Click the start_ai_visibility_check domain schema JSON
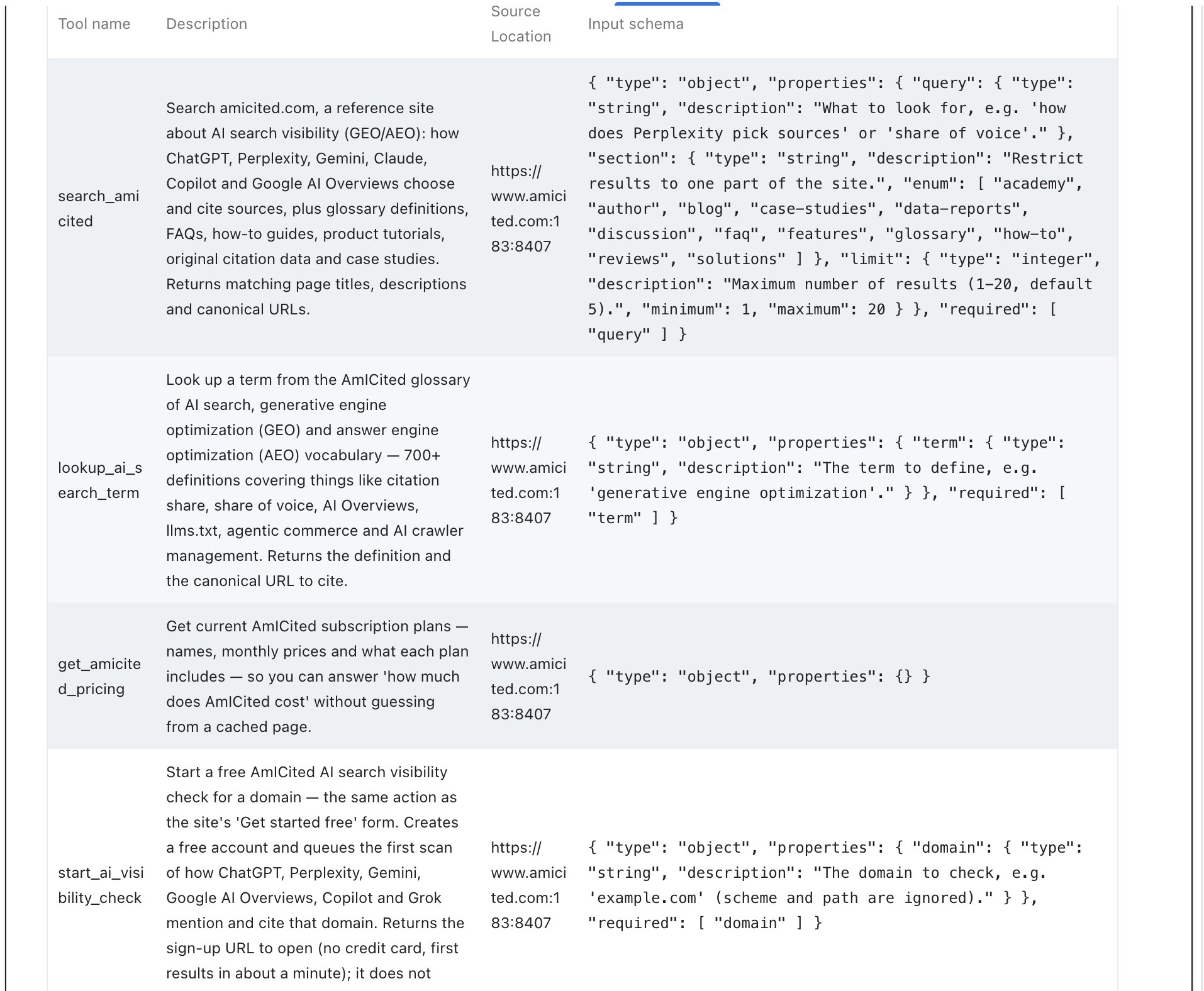 pyautogui.click(x=835, y=885)
